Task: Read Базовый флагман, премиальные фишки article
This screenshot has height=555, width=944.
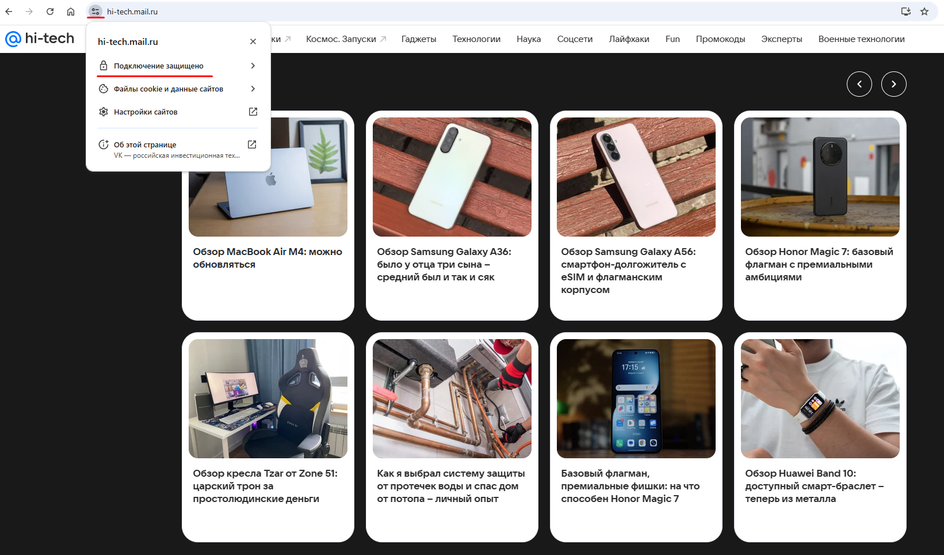Action: click(x=630, y=486)
